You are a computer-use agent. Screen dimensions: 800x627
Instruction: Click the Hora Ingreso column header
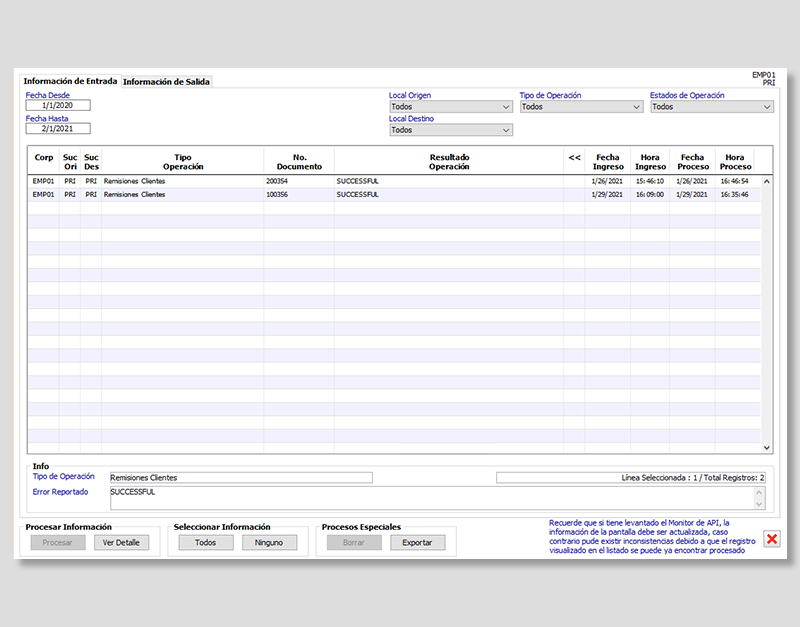coord(650,162)
